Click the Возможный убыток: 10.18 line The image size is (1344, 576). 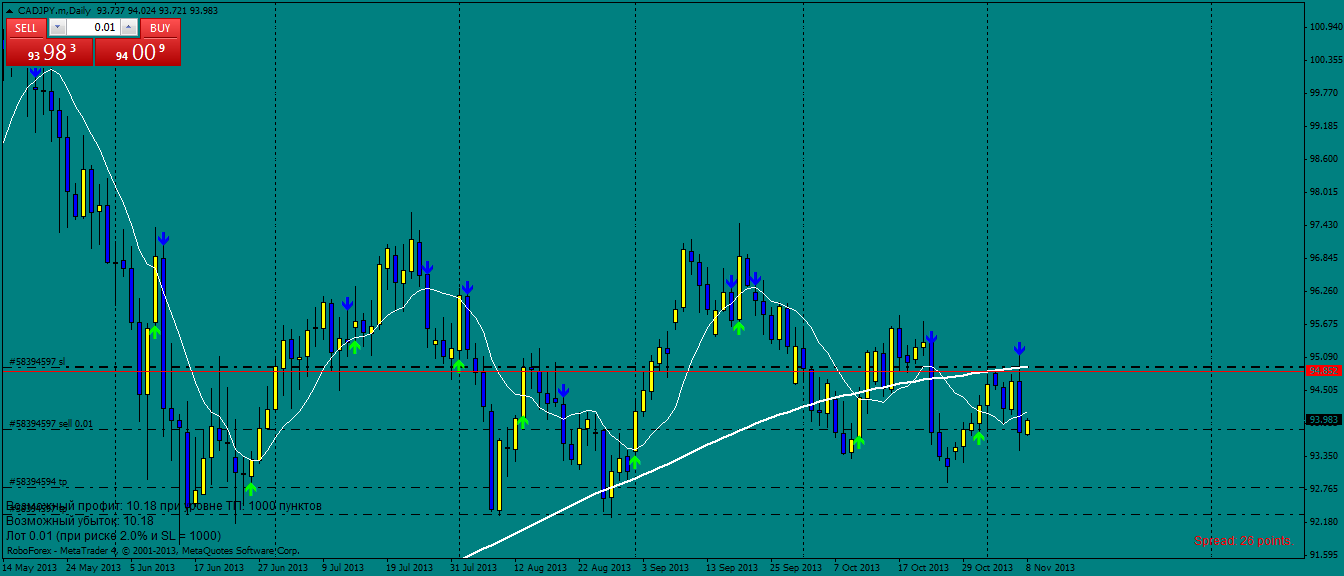click(80, 521)
